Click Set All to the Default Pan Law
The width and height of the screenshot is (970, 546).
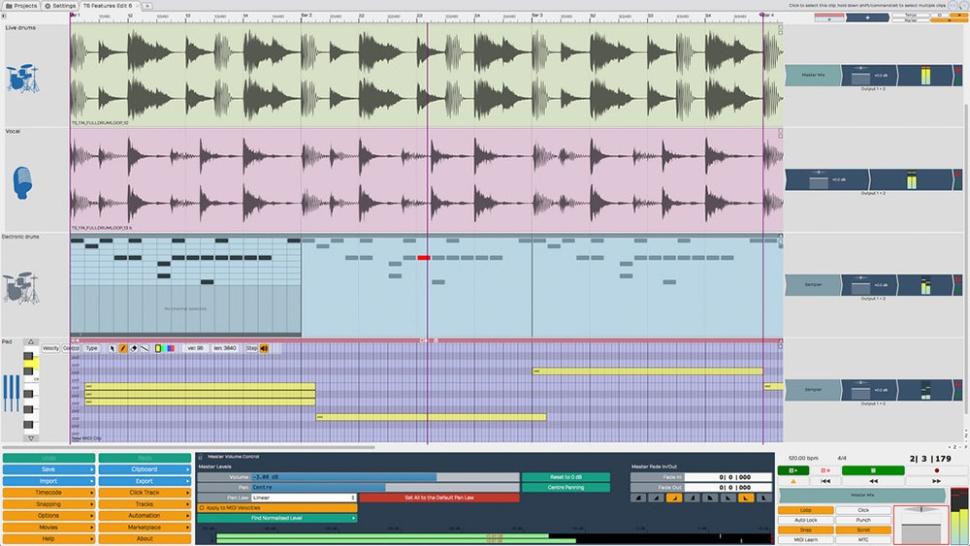[x=439, y=497]
